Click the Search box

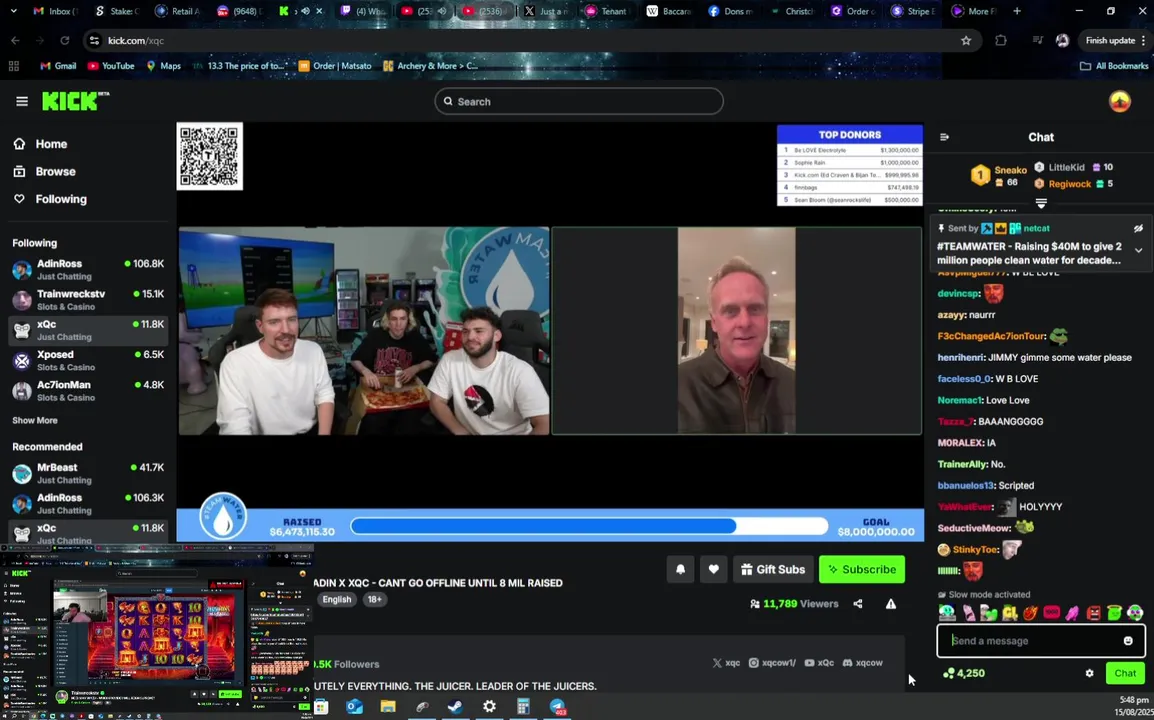point(578,102)
